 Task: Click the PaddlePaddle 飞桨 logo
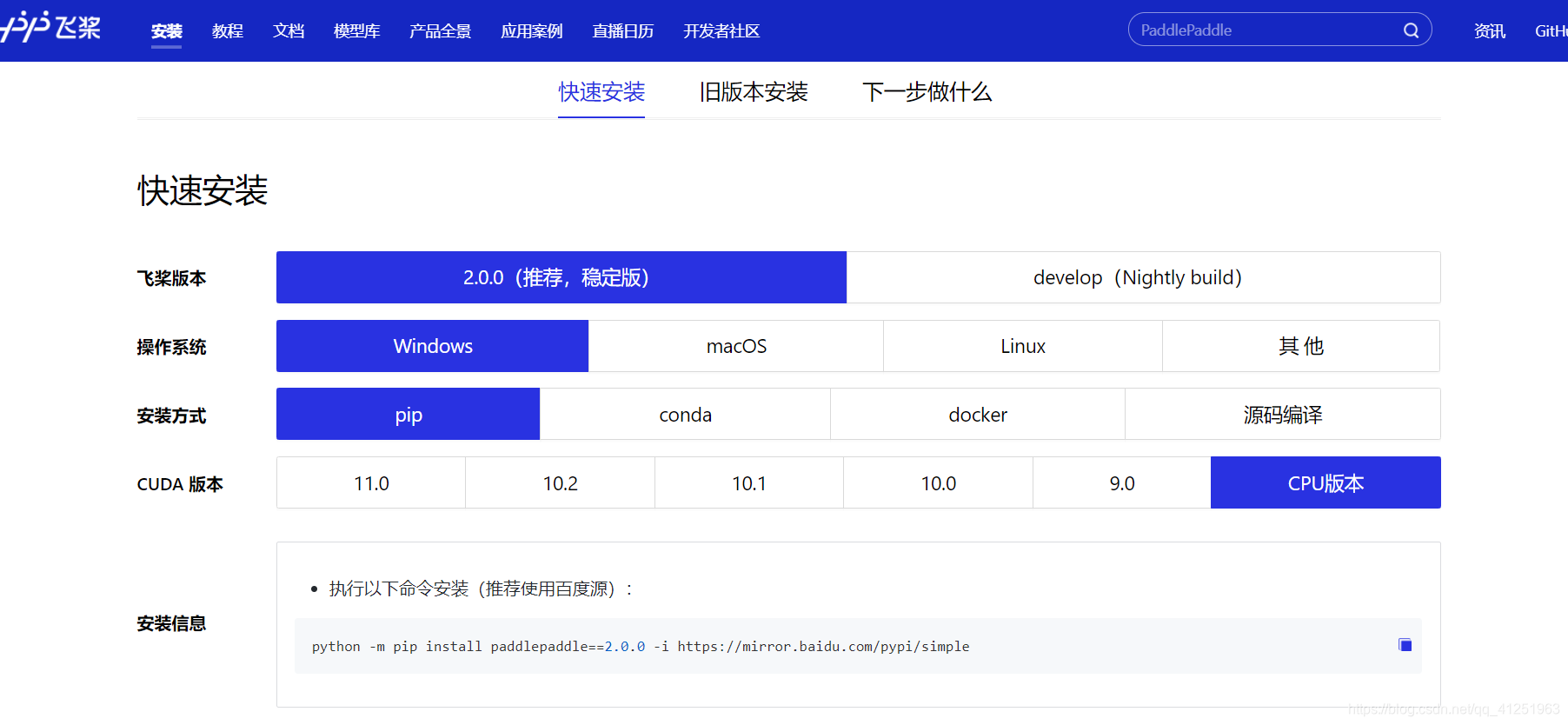50,28
